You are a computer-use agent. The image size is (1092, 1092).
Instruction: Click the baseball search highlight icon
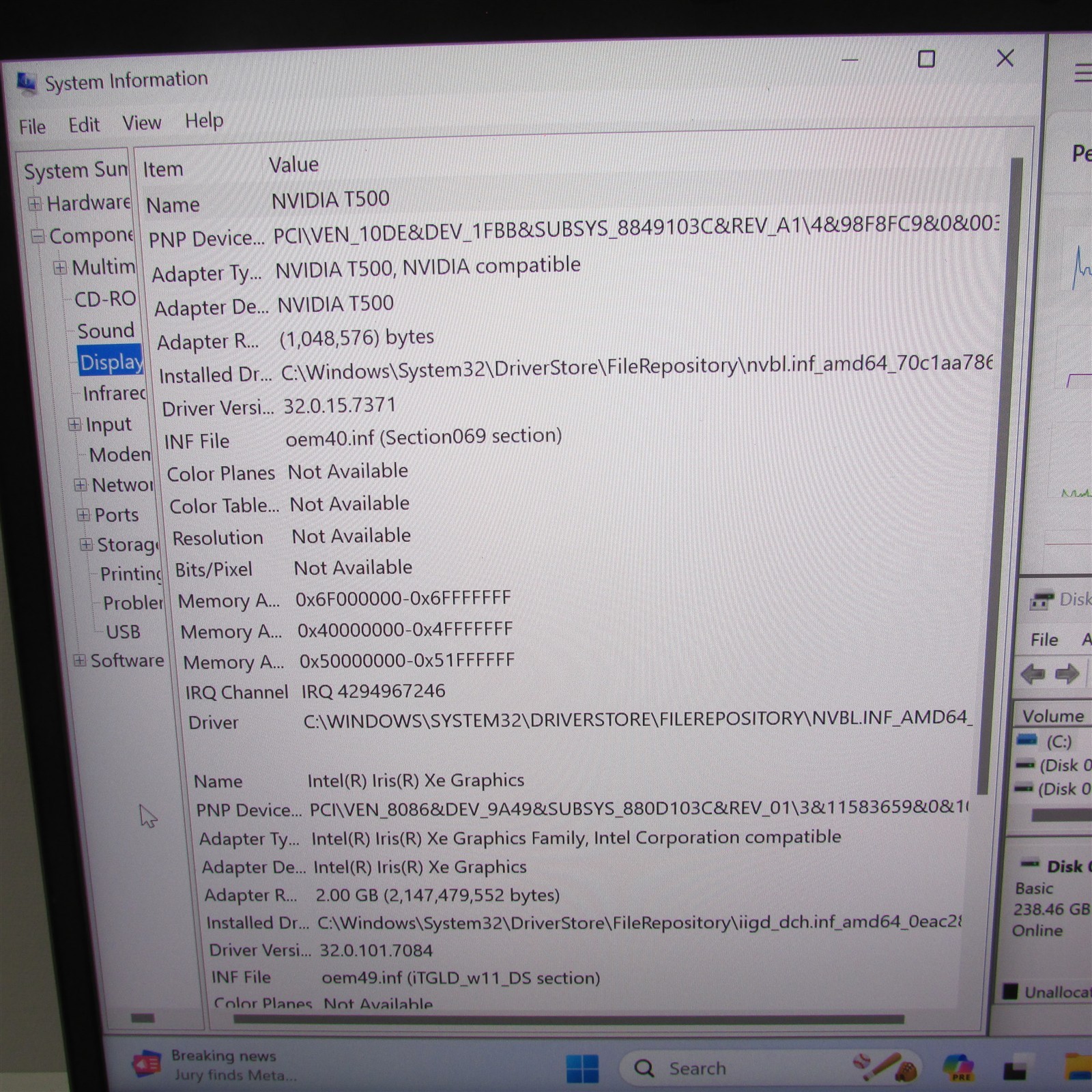[885, 1067]
